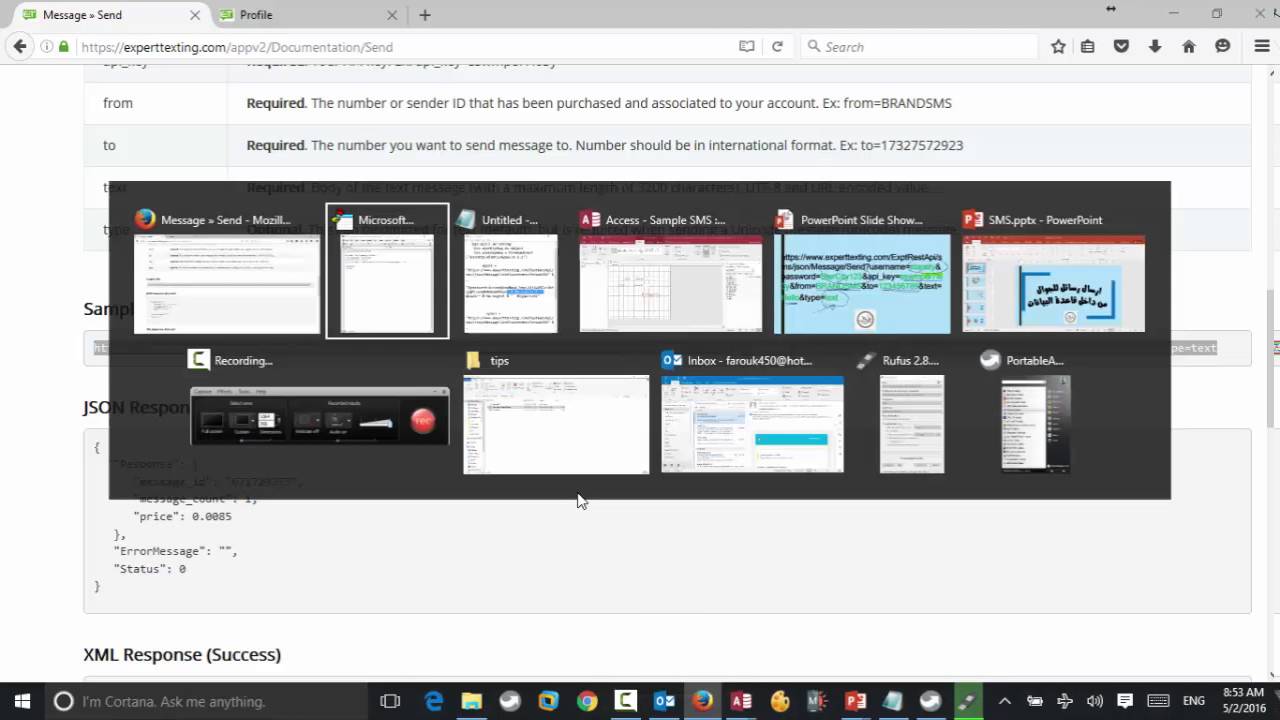Click the Firefox taskbar icon
Screen dimensions: 1280x720
click(x=703, y=701)
